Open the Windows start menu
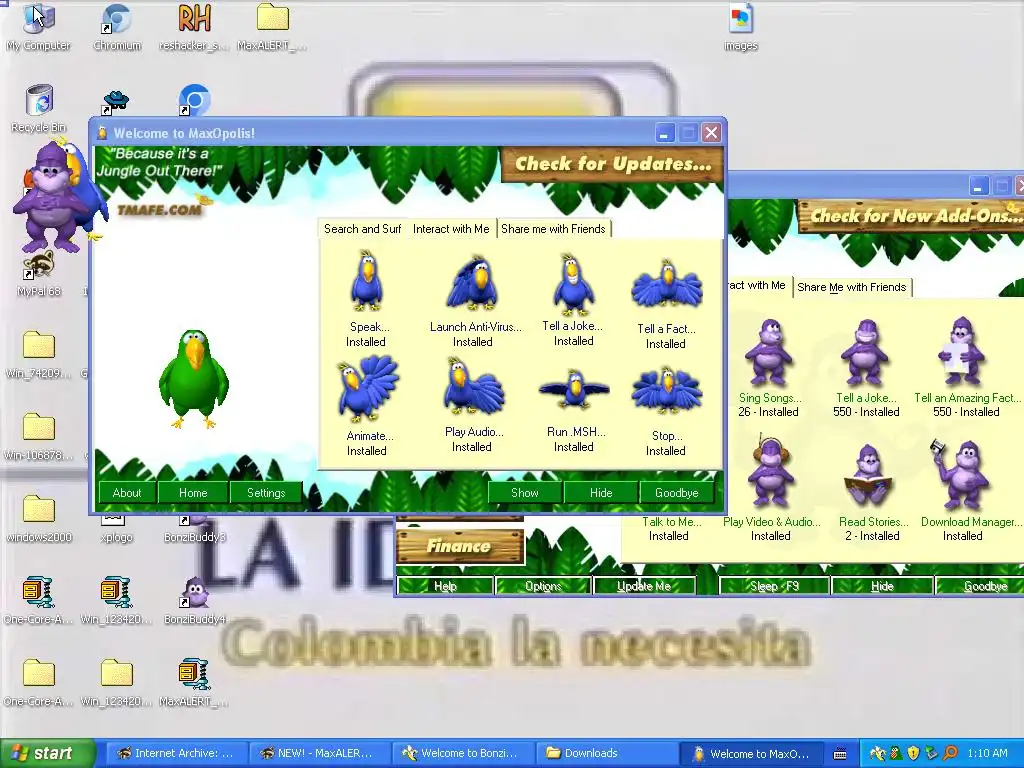Viewport: 1024px width, 768px height. [47, 753]
